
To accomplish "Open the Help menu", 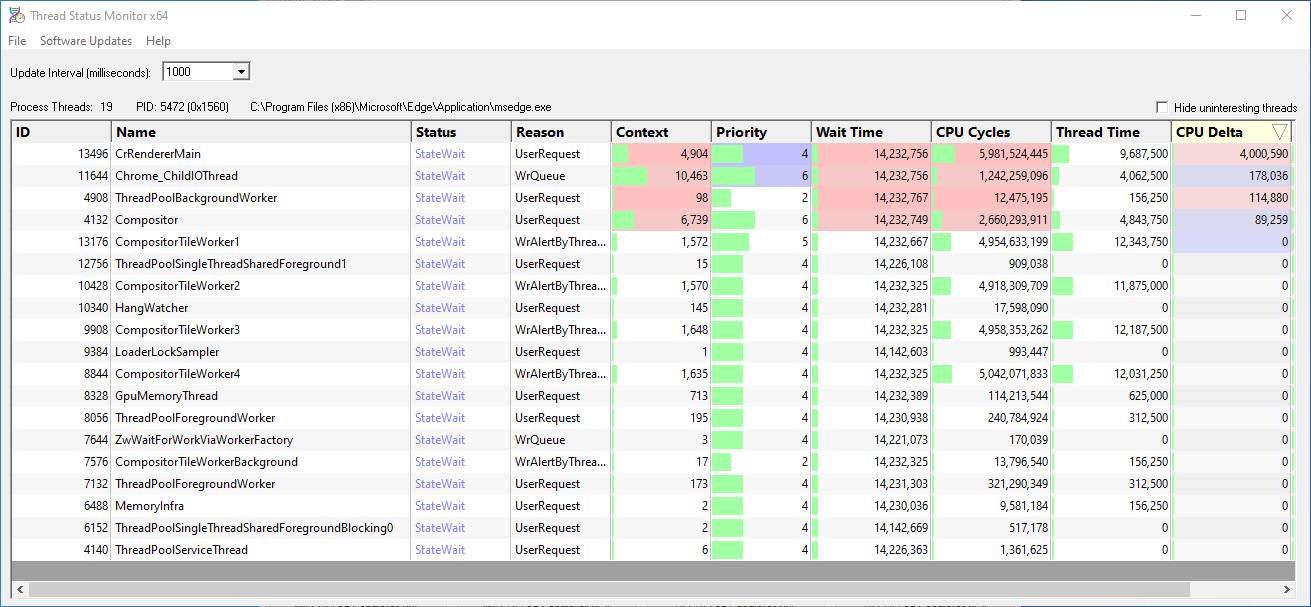I will point(158,41).
